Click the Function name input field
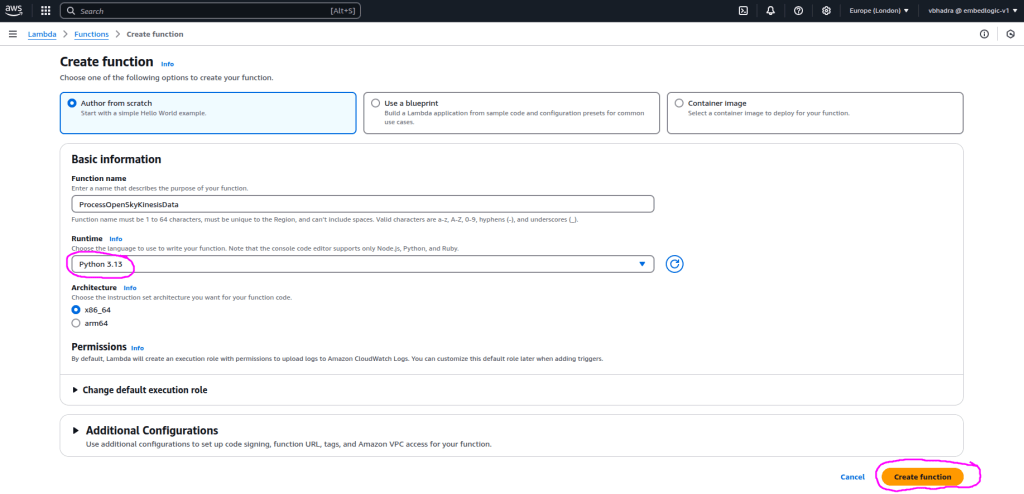 (x=361, y=204)
